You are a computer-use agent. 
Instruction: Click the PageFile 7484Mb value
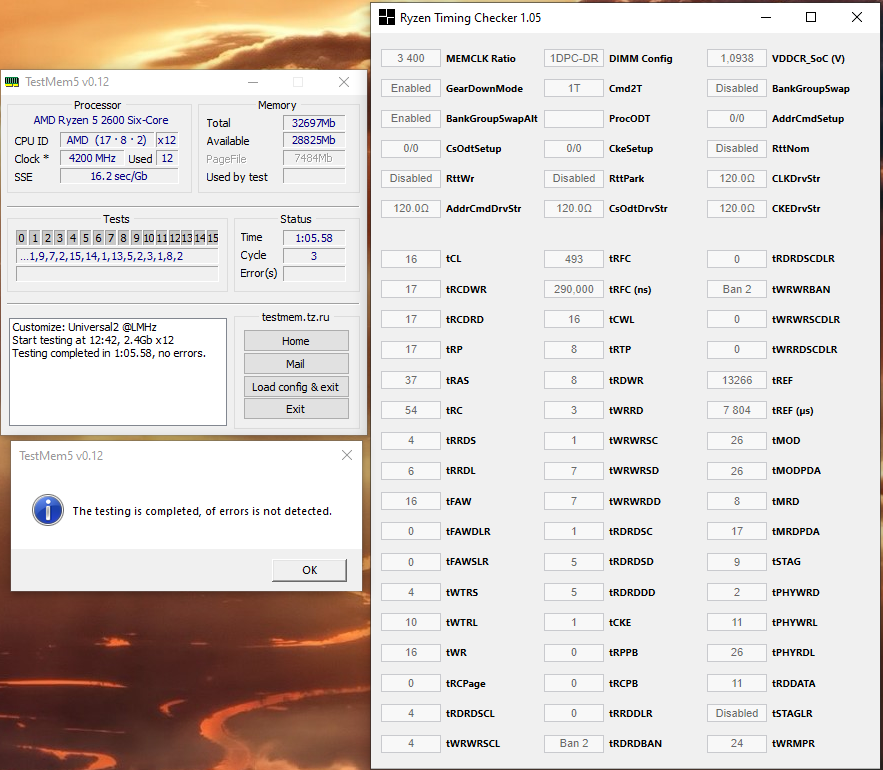314,158
